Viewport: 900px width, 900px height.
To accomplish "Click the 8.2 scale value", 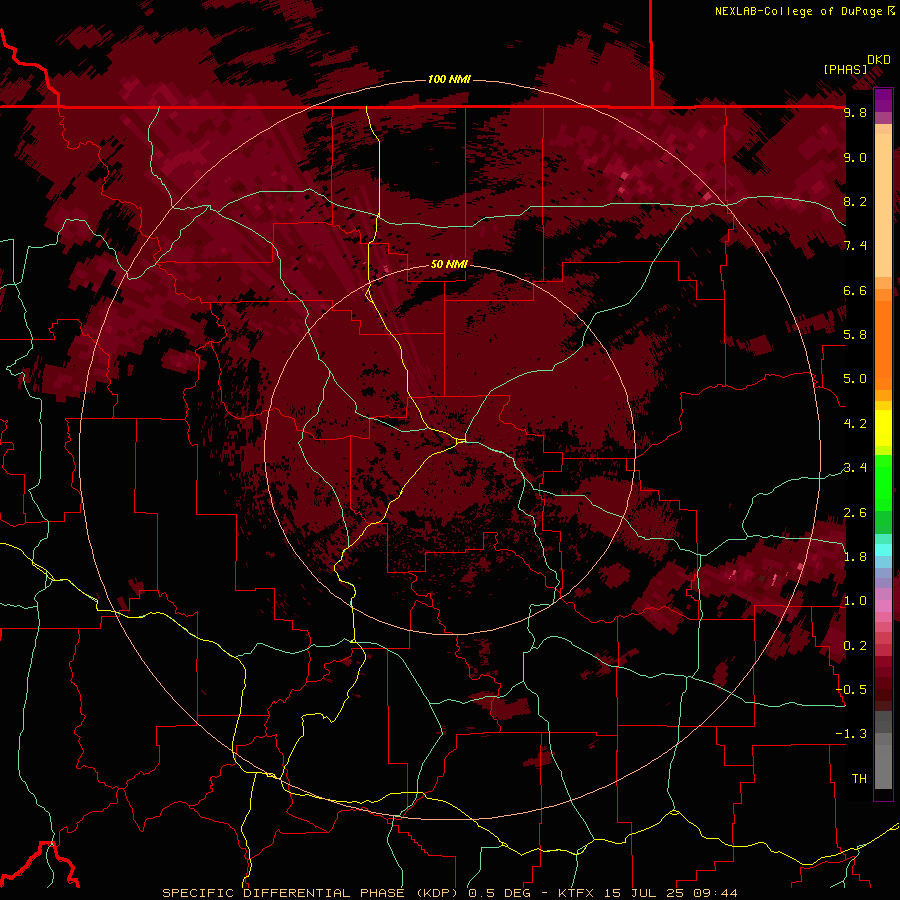I will point(855,201).
